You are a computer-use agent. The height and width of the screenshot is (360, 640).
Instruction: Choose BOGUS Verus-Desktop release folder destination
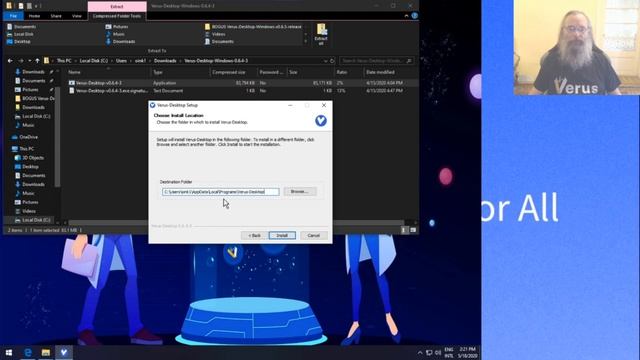point(253,27)
